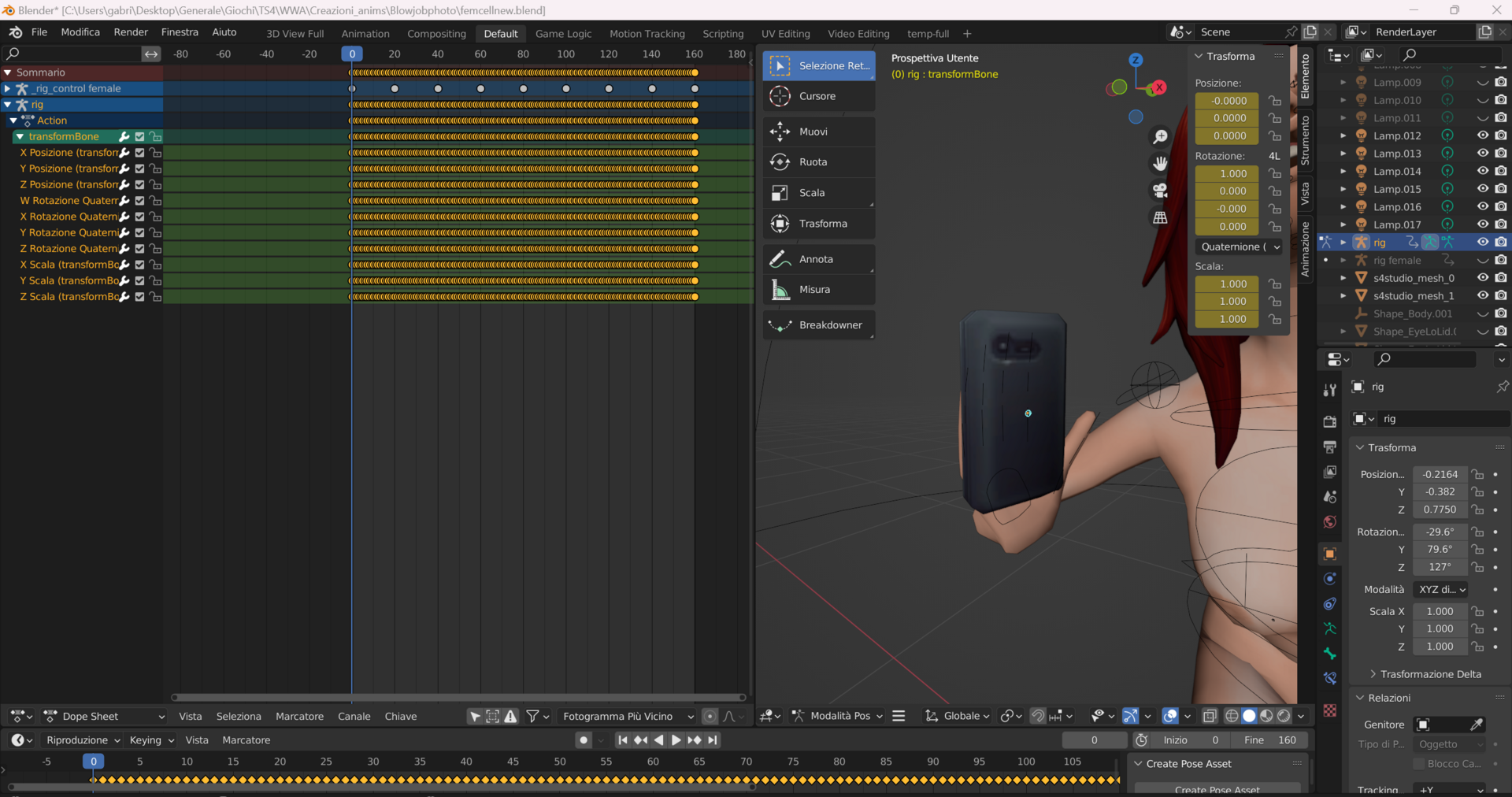Open the Keying popover
The height and width of the screenshot is (797, 1512).
point(151,740)
